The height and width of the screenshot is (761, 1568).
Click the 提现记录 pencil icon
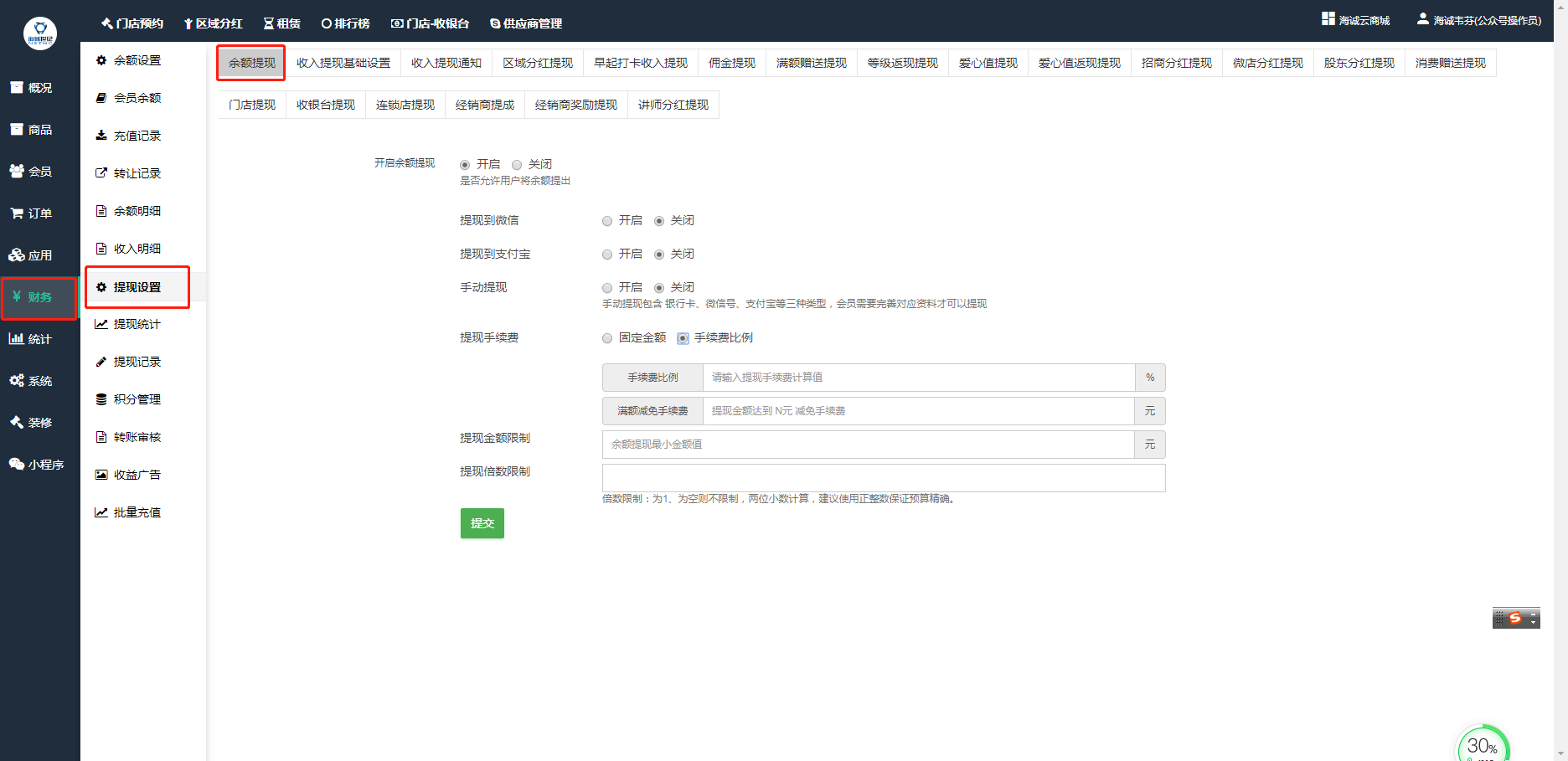click(x=101, y=362)
